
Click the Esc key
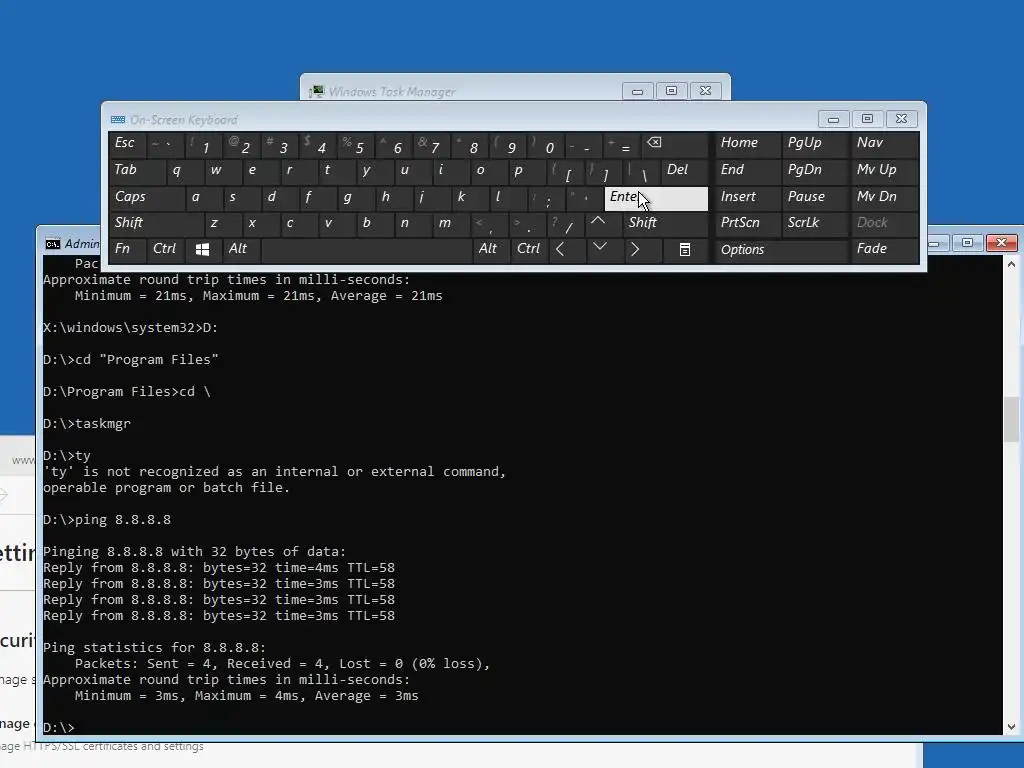click(127, 144)
